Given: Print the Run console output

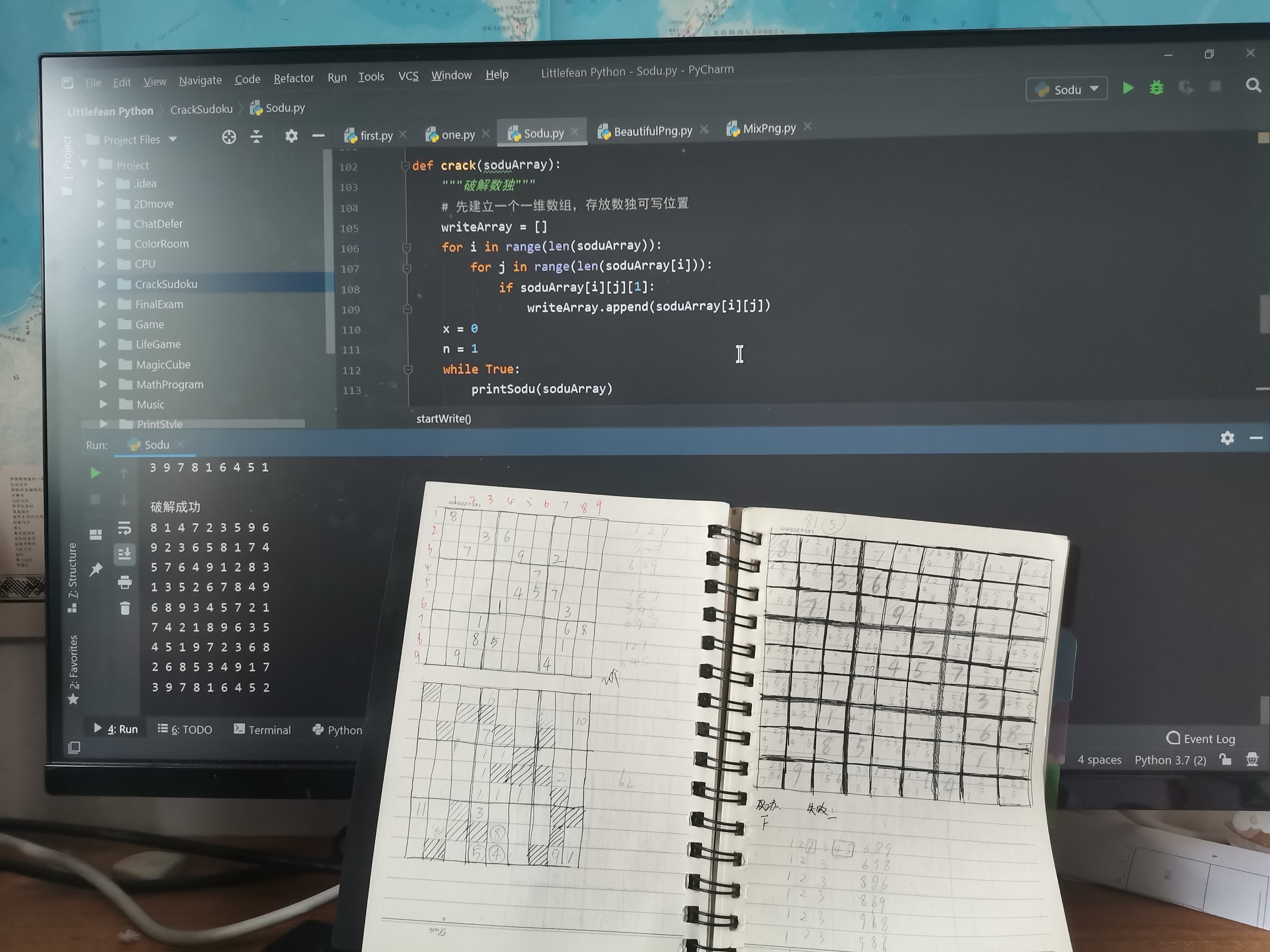Looking at the screenshot, I should [x=124, y=582].
